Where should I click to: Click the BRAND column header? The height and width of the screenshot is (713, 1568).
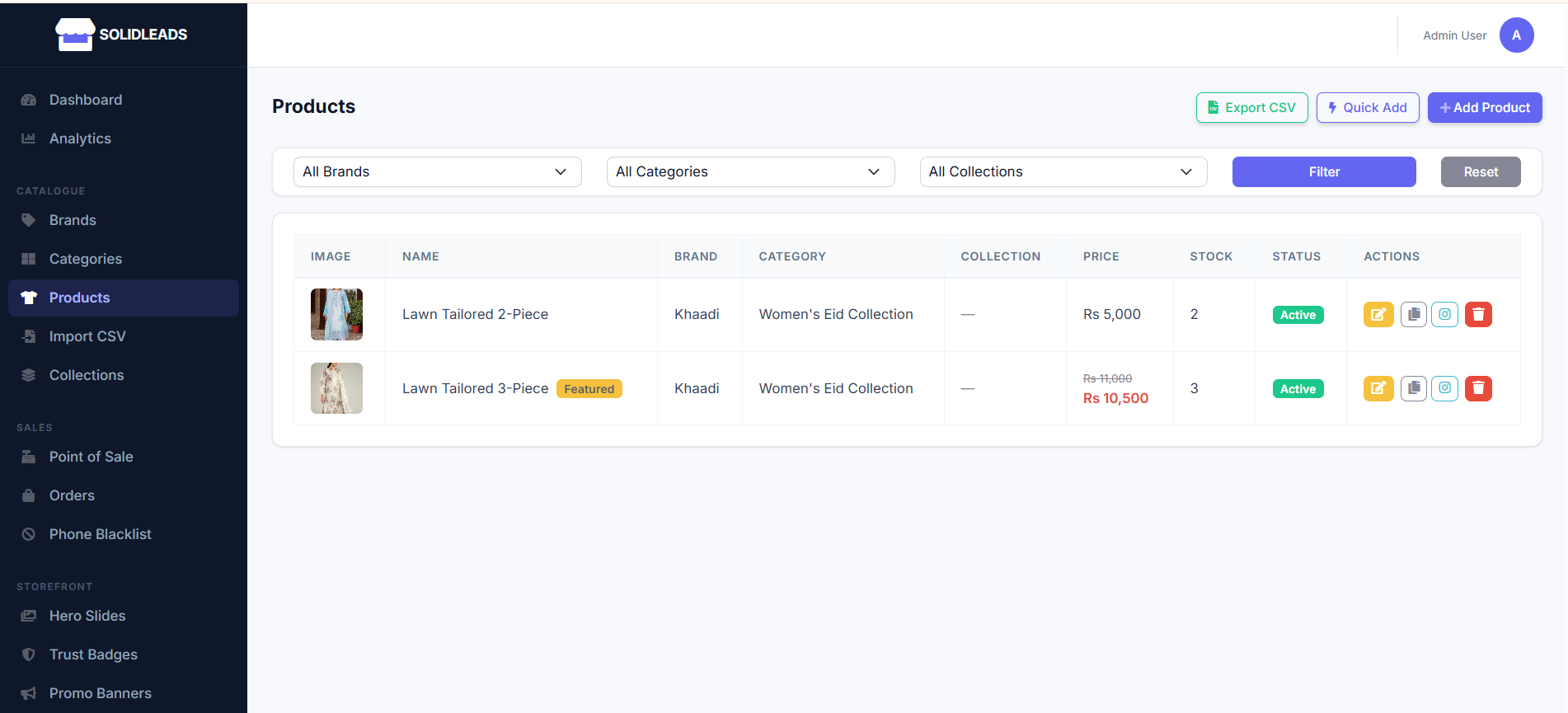point(696,256)
